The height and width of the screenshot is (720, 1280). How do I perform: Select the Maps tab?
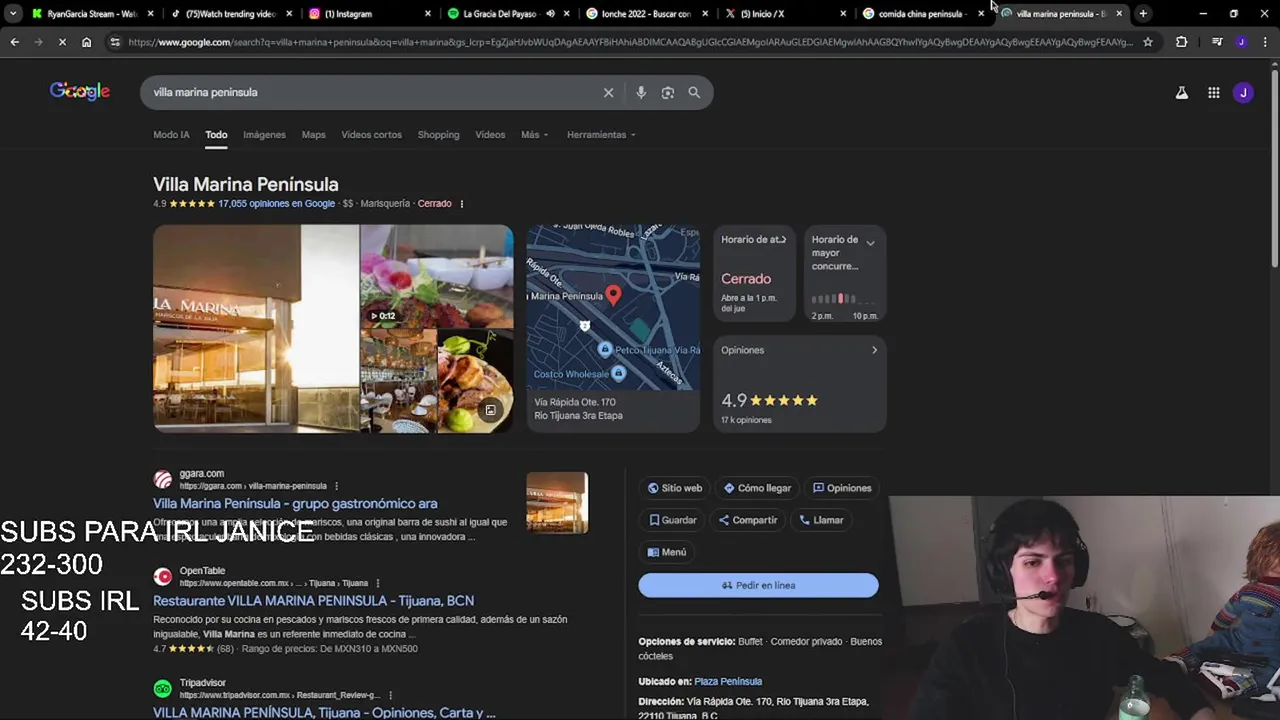pyautogui.click(x=313, y=135)
